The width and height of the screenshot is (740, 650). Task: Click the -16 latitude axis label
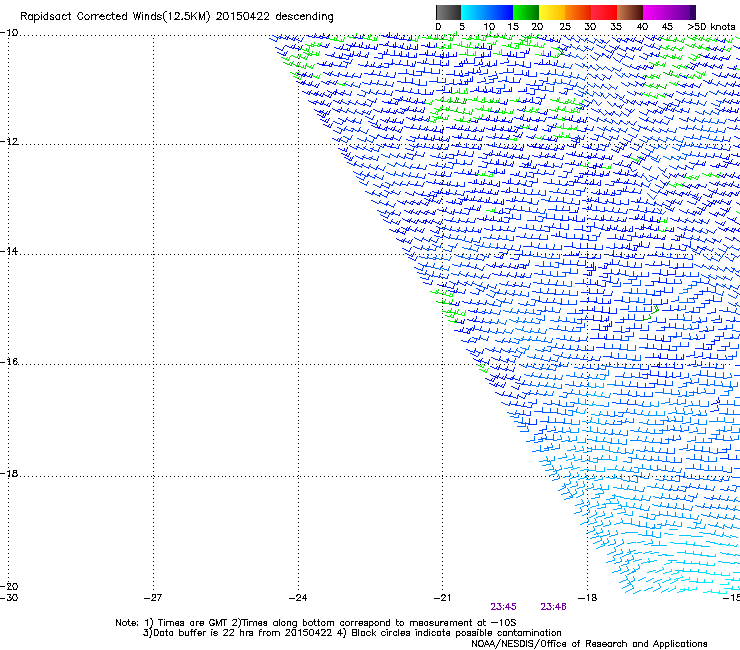9,362
